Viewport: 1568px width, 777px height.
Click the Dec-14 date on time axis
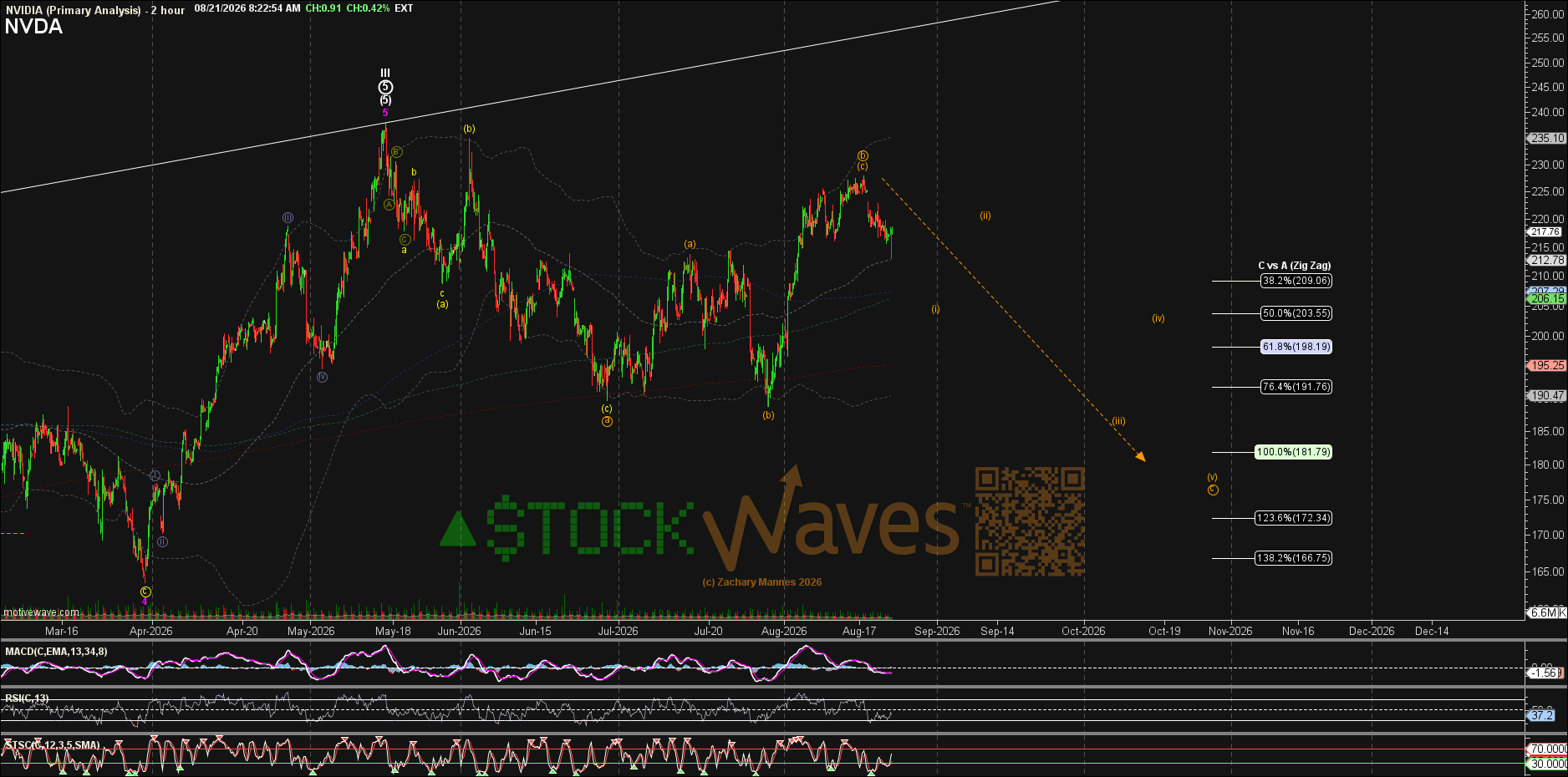[1432, 632]
